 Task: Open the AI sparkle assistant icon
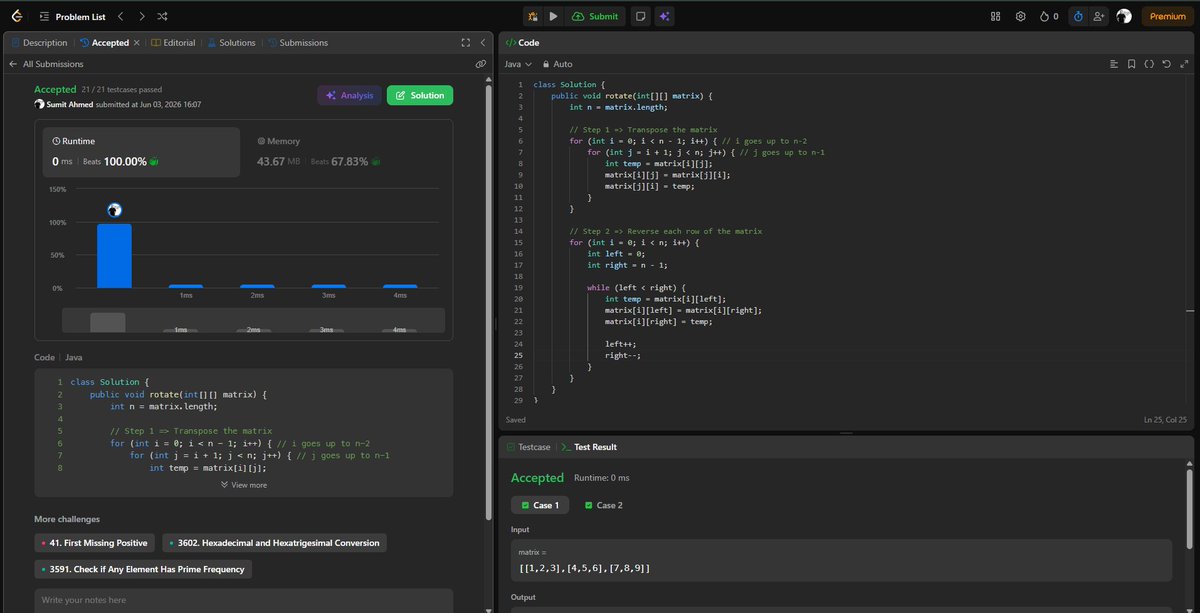(x=665, y=17)
